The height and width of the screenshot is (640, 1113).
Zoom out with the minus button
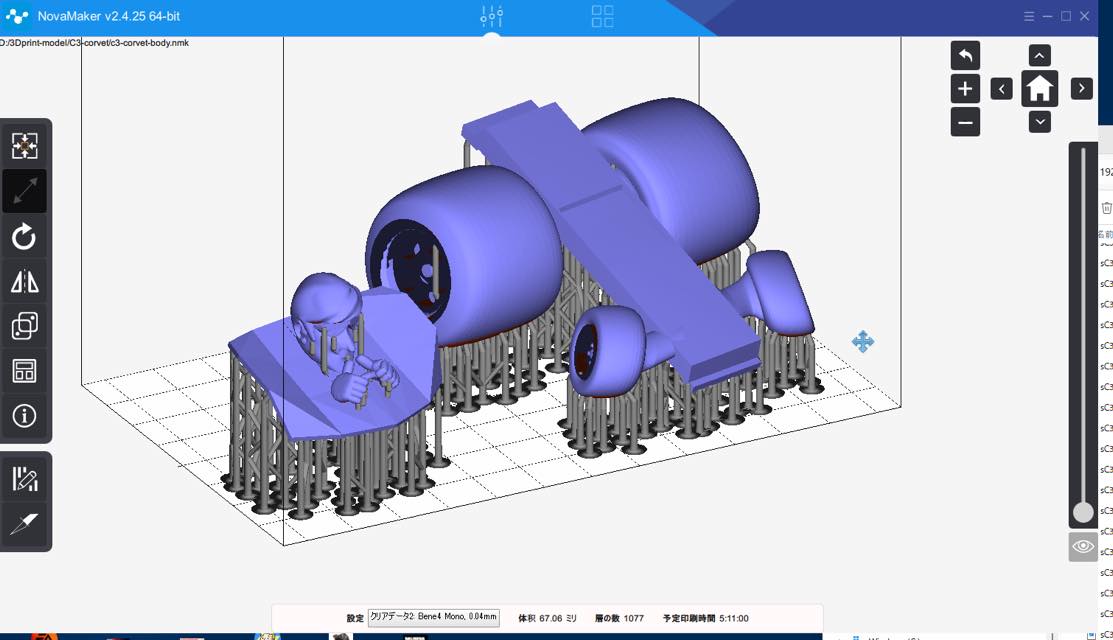point(965,123)
